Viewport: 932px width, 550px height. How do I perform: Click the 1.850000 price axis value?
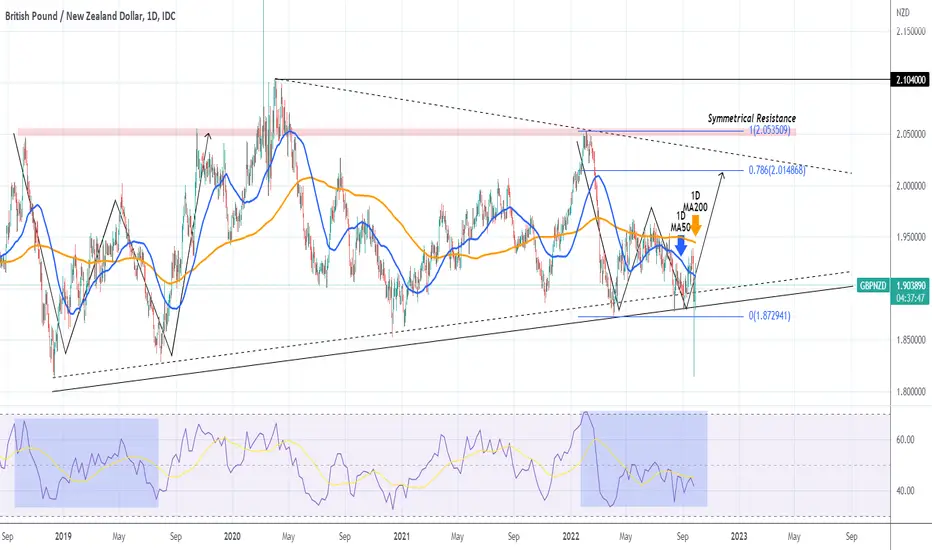(911, 340)
